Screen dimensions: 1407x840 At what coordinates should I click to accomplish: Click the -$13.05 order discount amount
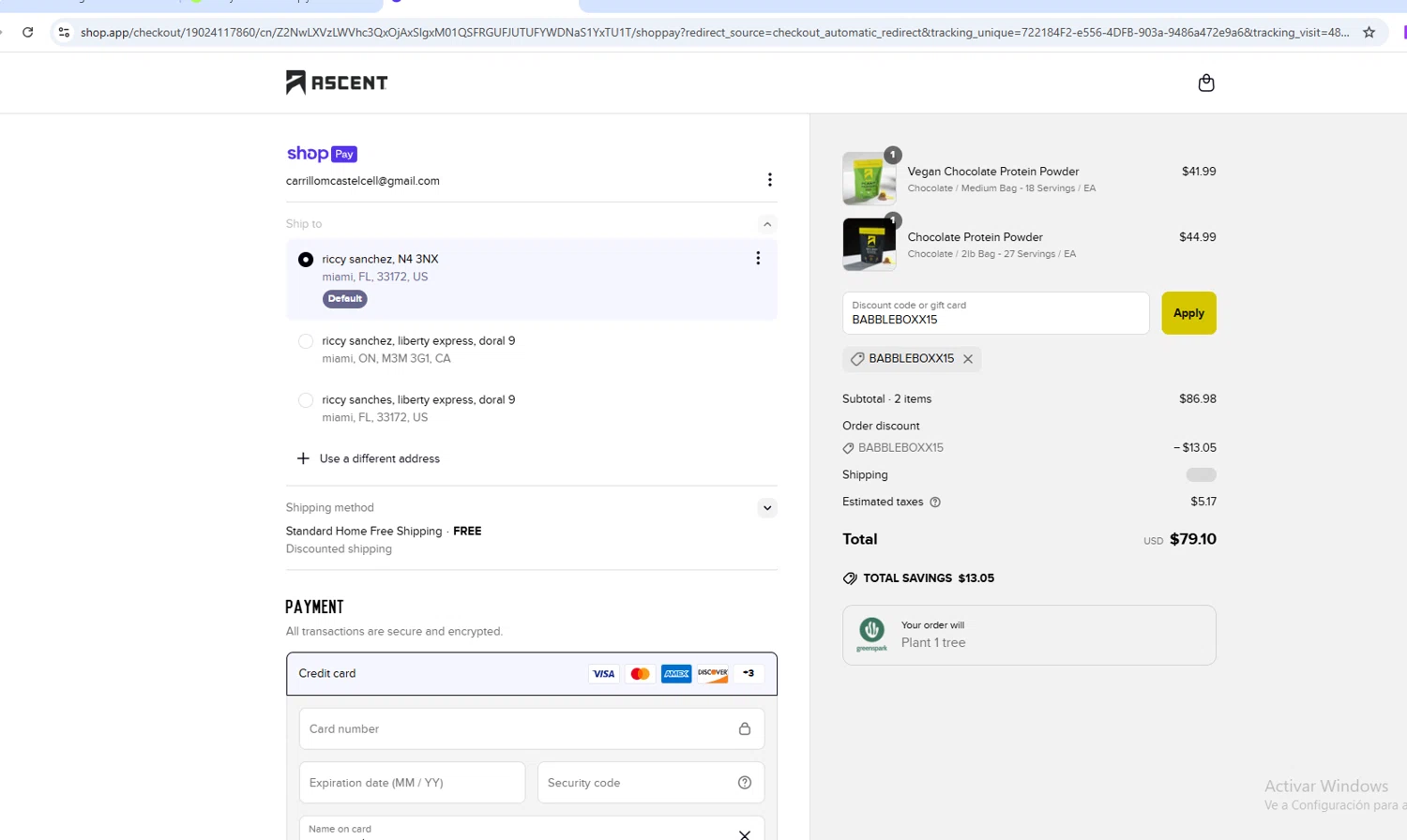pos(1195,447)
